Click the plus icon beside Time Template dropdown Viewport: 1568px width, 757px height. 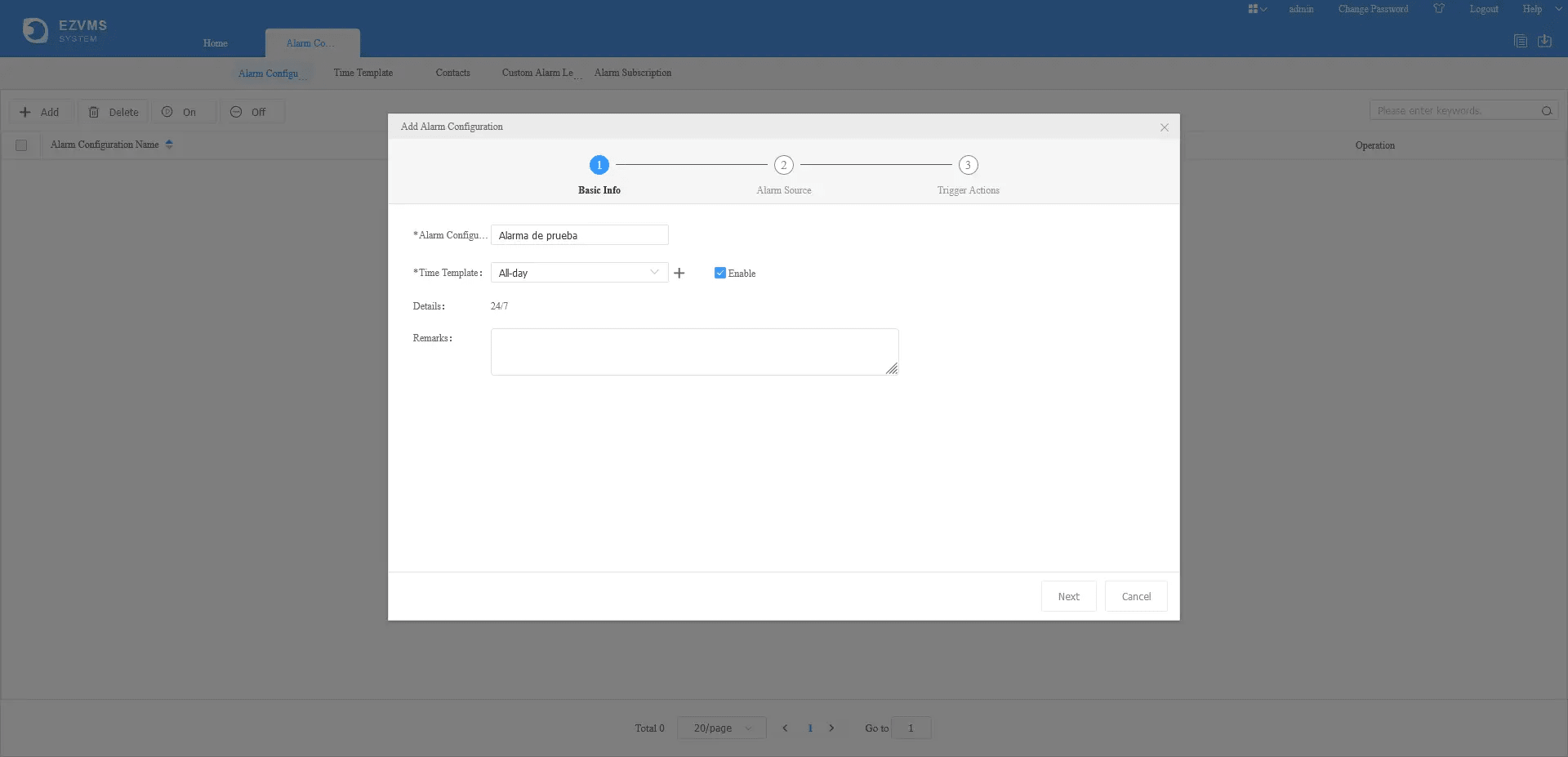[x=679, y=273]
